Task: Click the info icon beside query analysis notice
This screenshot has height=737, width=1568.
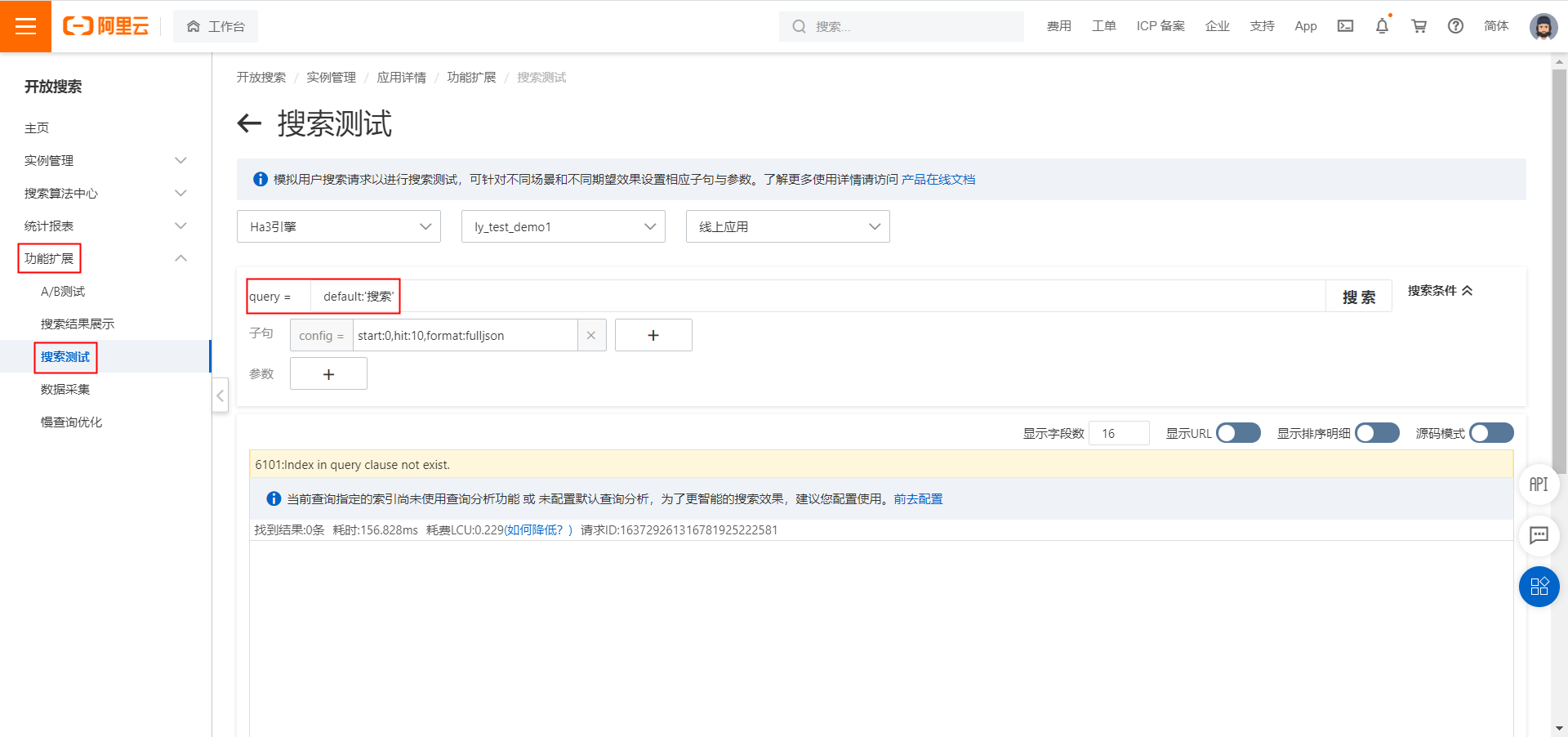Action: (274, 498)
